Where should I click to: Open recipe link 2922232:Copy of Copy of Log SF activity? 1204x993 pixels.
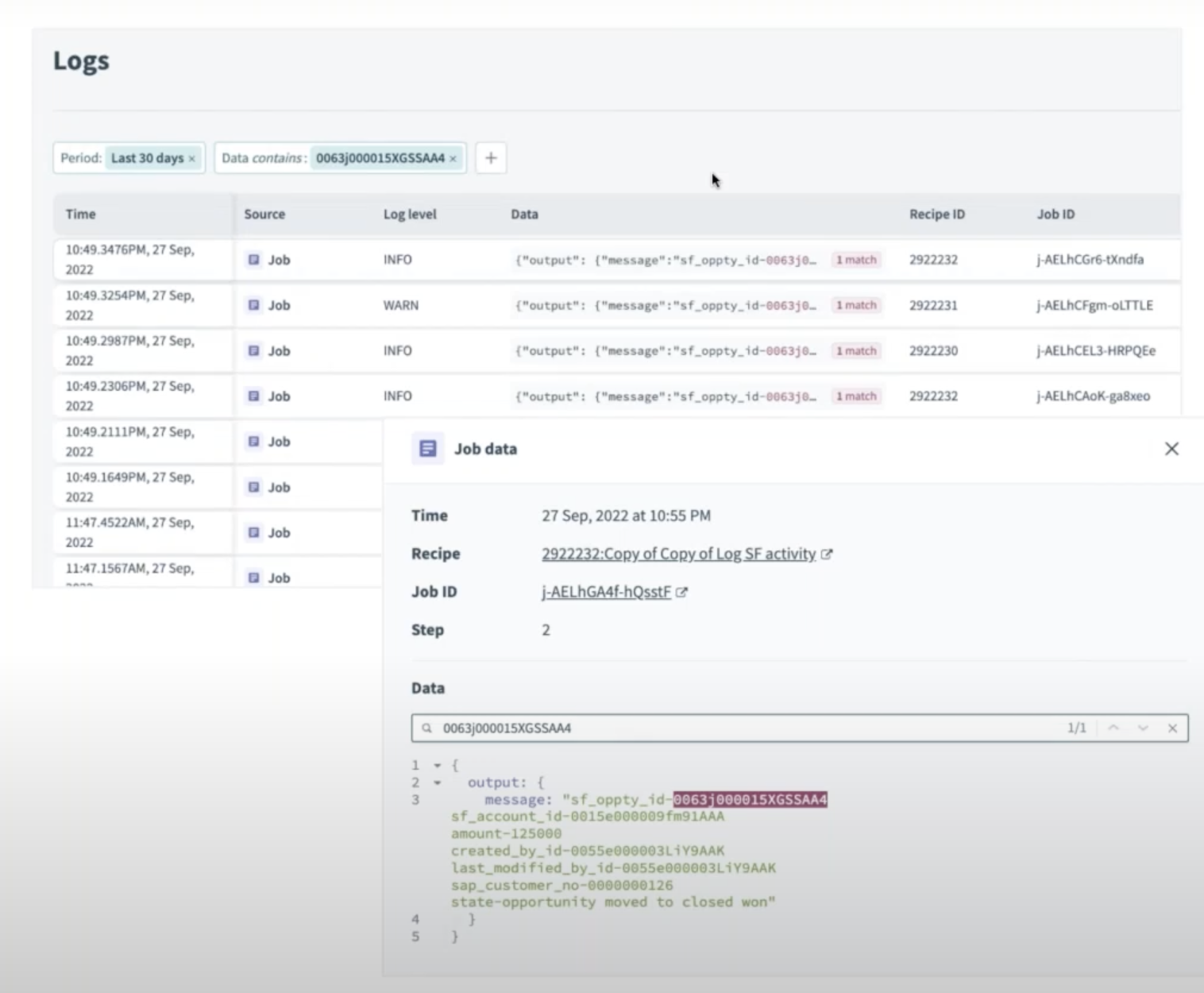679,554
